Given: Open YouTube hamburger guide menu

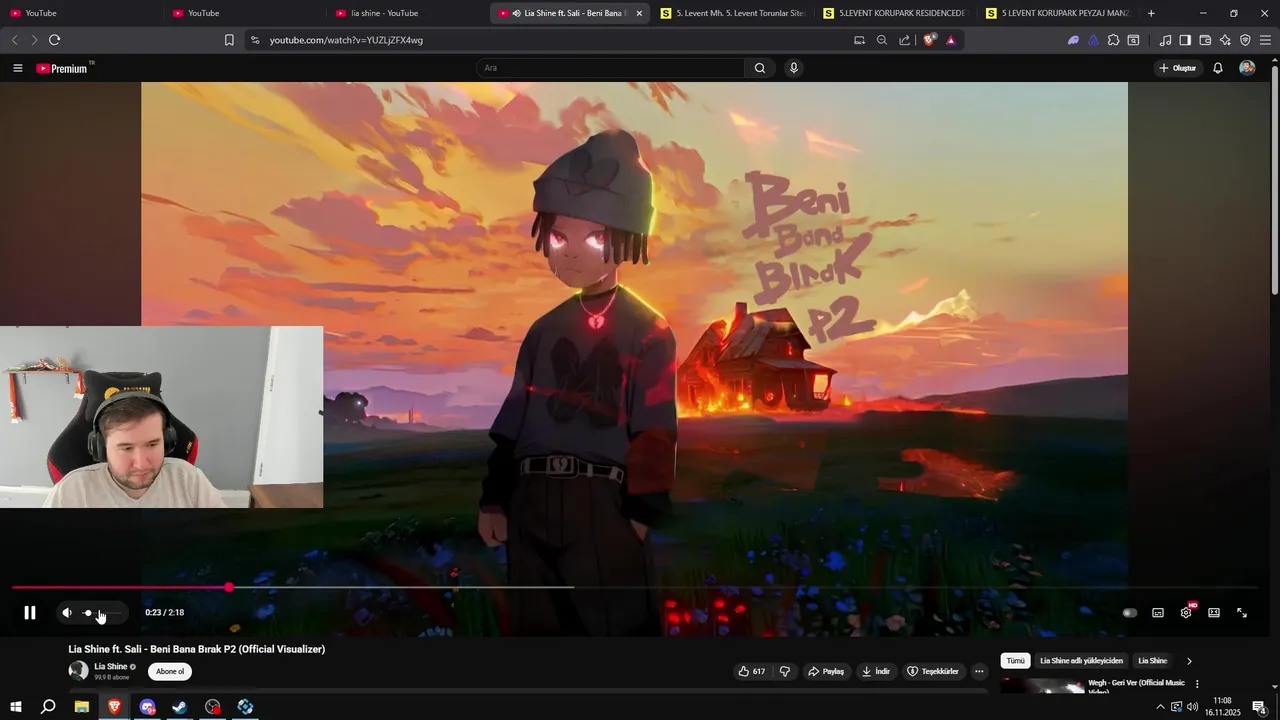Looking at the screenshot, I should pos(17,68).
